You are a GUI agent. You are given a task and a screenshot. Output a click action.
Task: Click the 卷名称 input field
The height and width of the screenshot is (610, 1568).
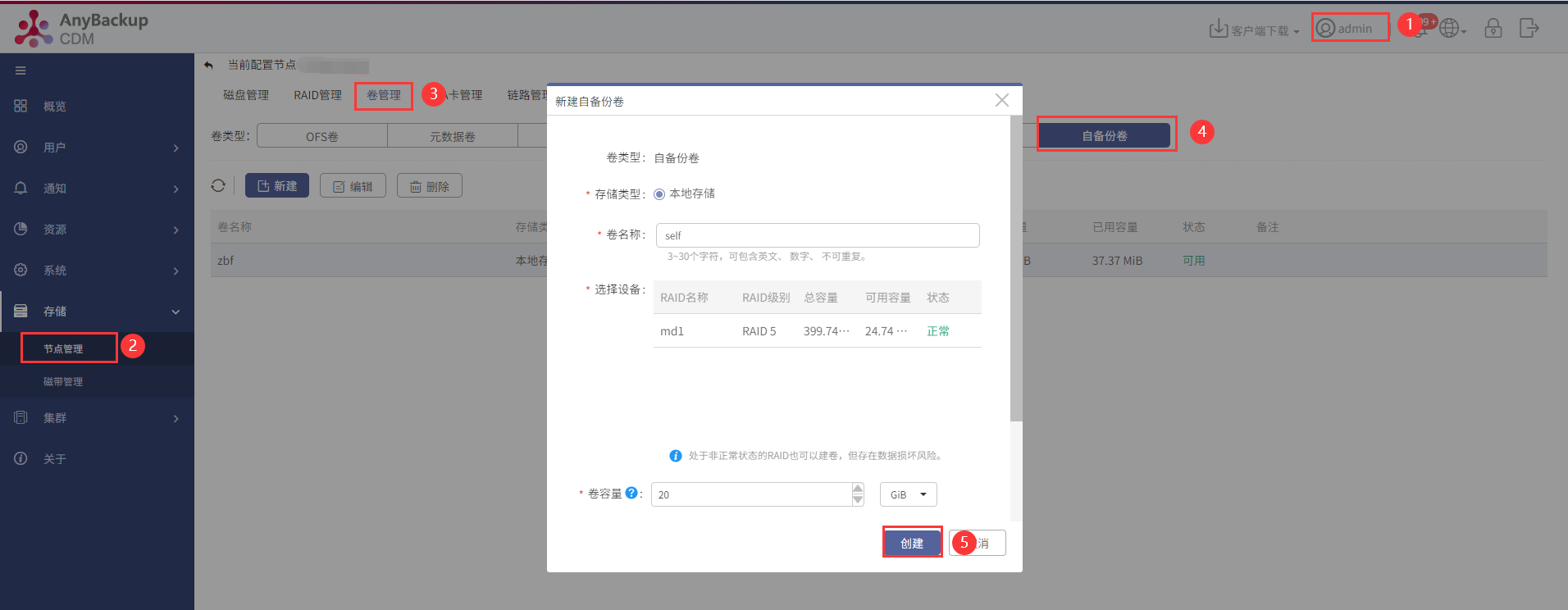[818, 235]
